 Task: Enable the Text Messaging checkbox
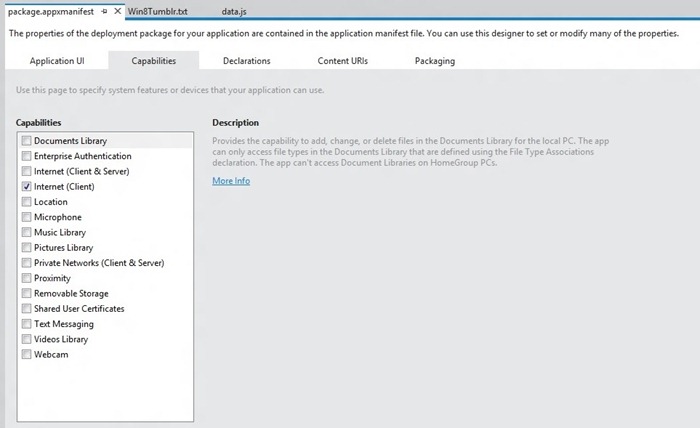(x=26, y=324)
